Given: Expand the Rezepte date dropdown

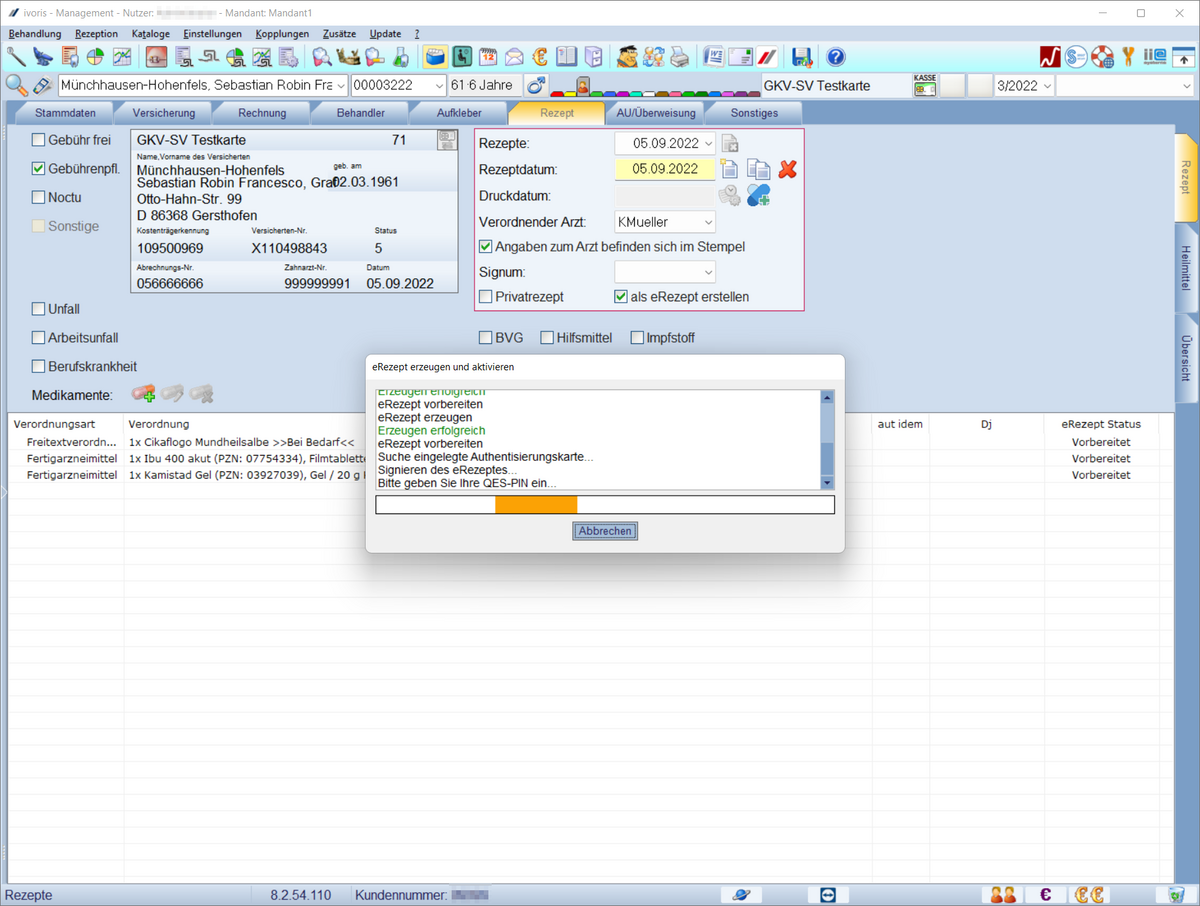Looking at the screenshot, I should (x=709, y=143).
